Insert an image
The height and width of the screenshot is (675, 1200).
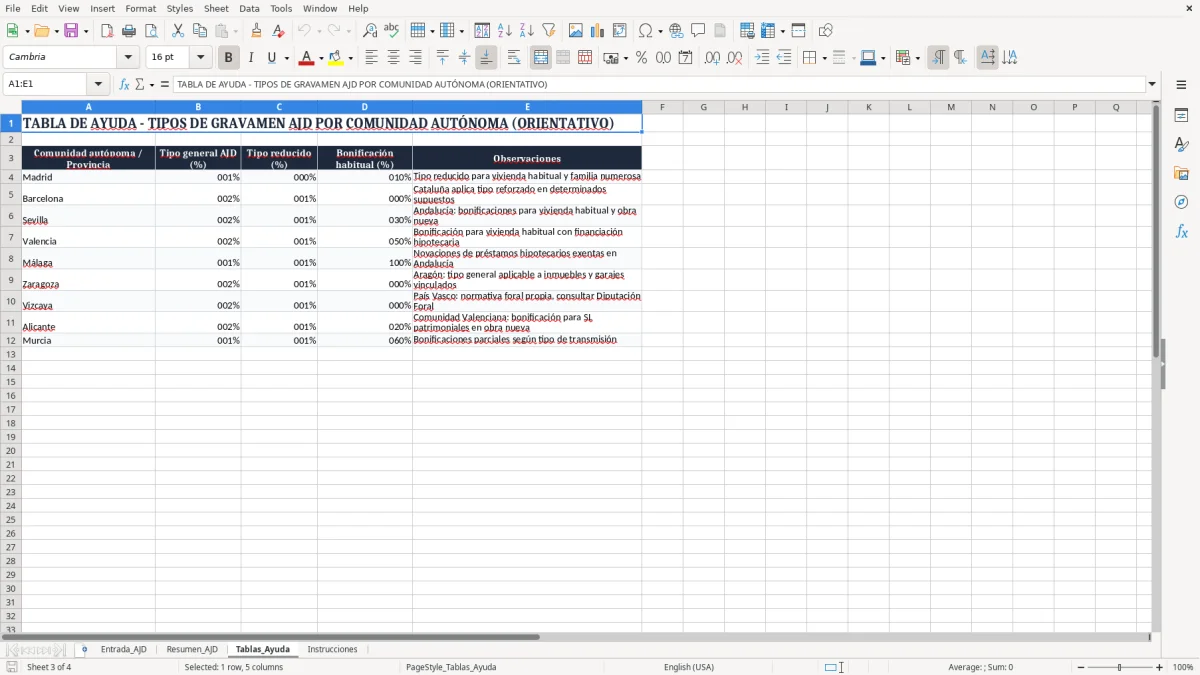pos(576,31)
